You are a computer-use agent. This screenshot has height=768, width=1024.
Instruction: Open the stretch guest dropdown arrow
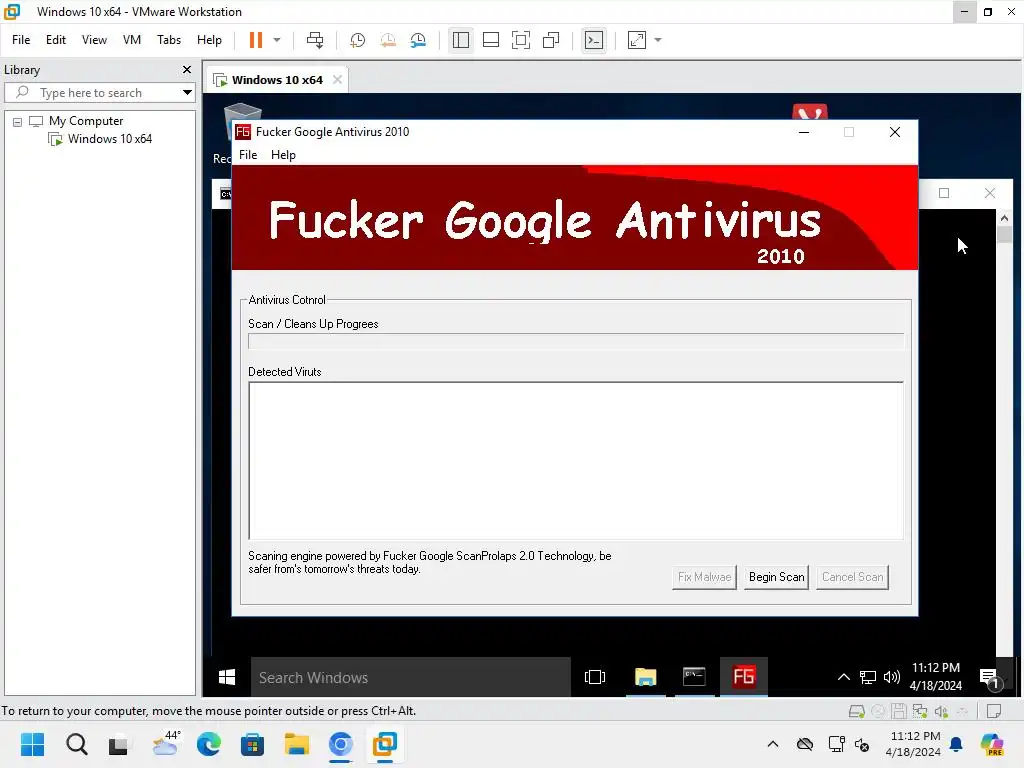point(658,40)
